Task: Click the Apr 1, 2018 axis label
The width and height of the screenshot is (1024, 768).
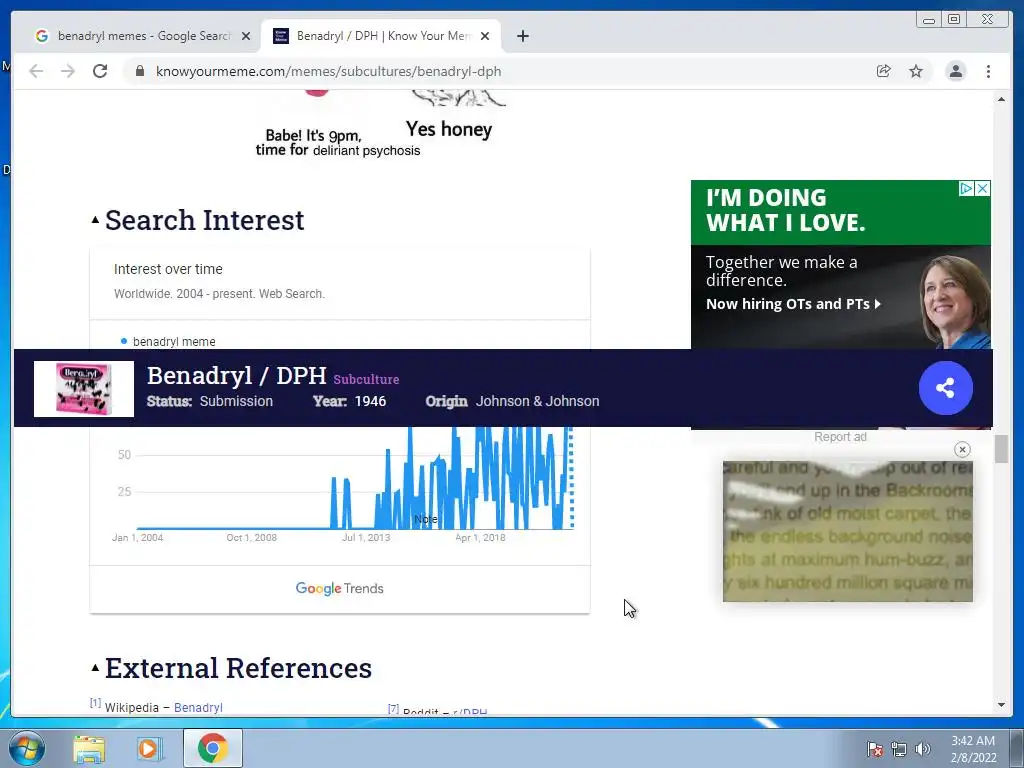Action: [x=480, y=537]
